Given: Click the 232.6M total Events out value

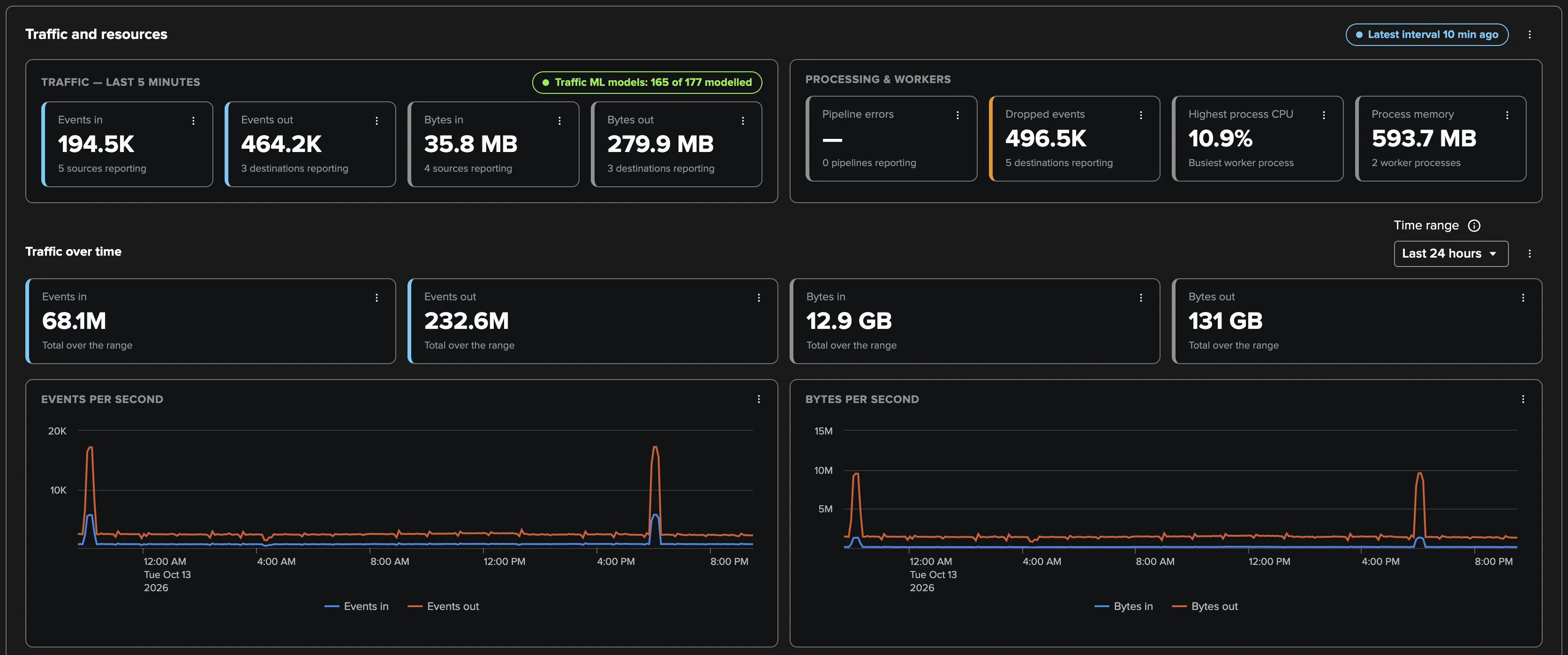Looking at the screenshot, I should (466, 321).
